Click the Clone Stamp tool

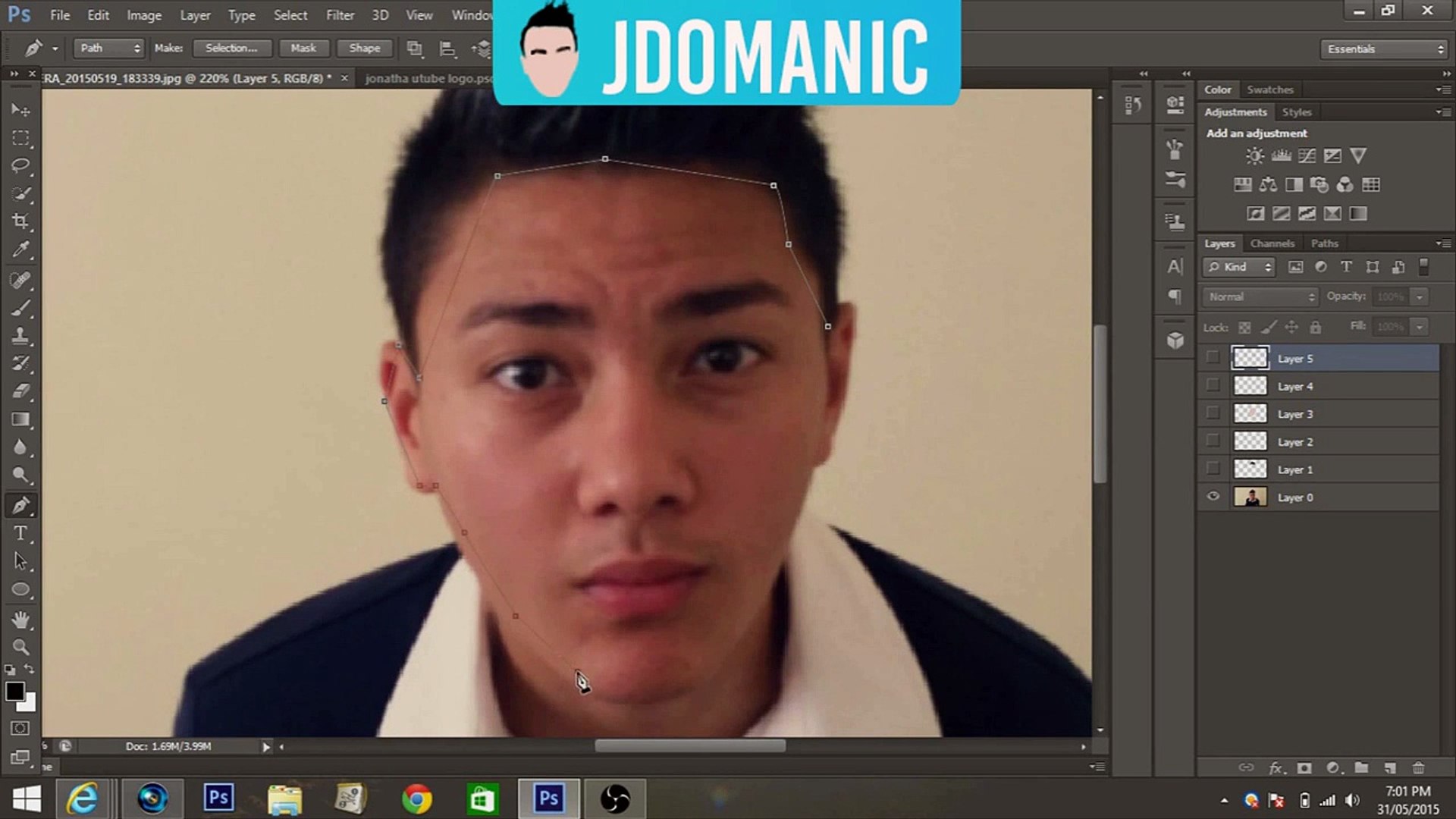20,334
